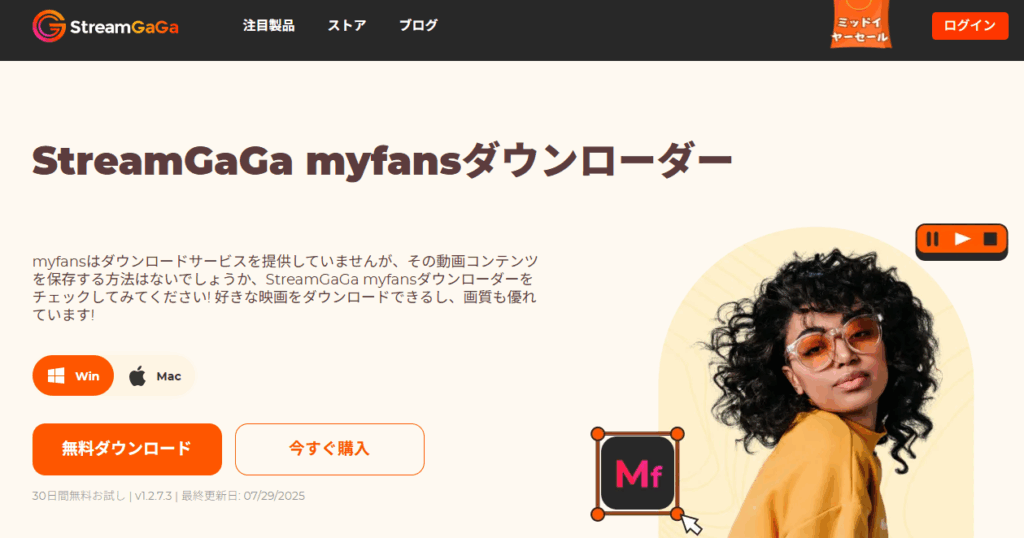Open the ストア menu item
The height and width of the screenshot is (538, 1024).
pos(347,25)
